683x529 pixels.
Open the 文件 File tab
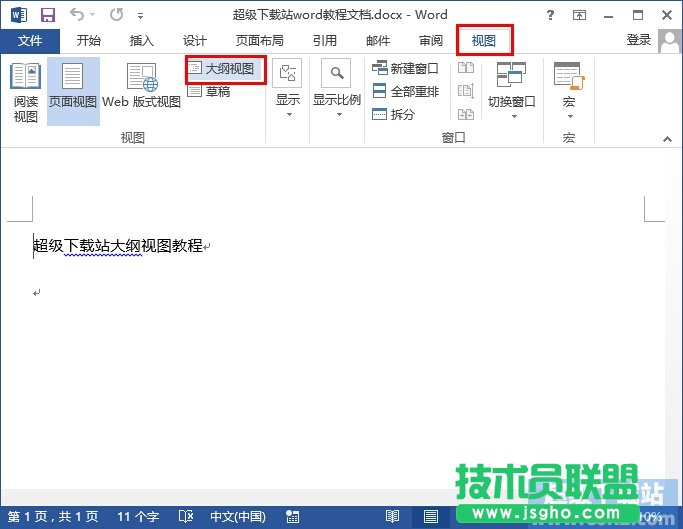click(30, 41)
